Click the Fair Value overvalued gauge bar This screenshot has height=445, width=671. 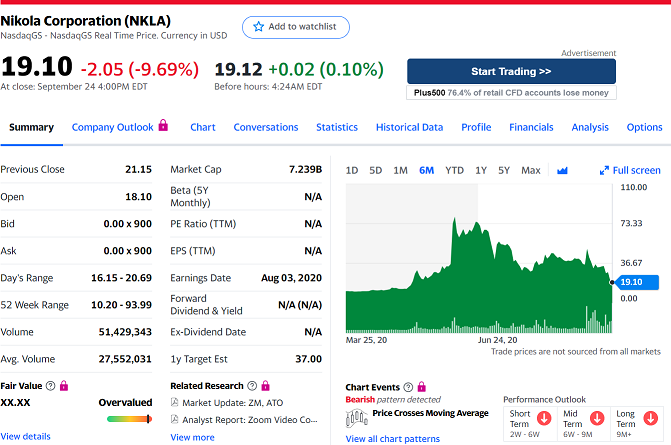click(x=129, y=419)
